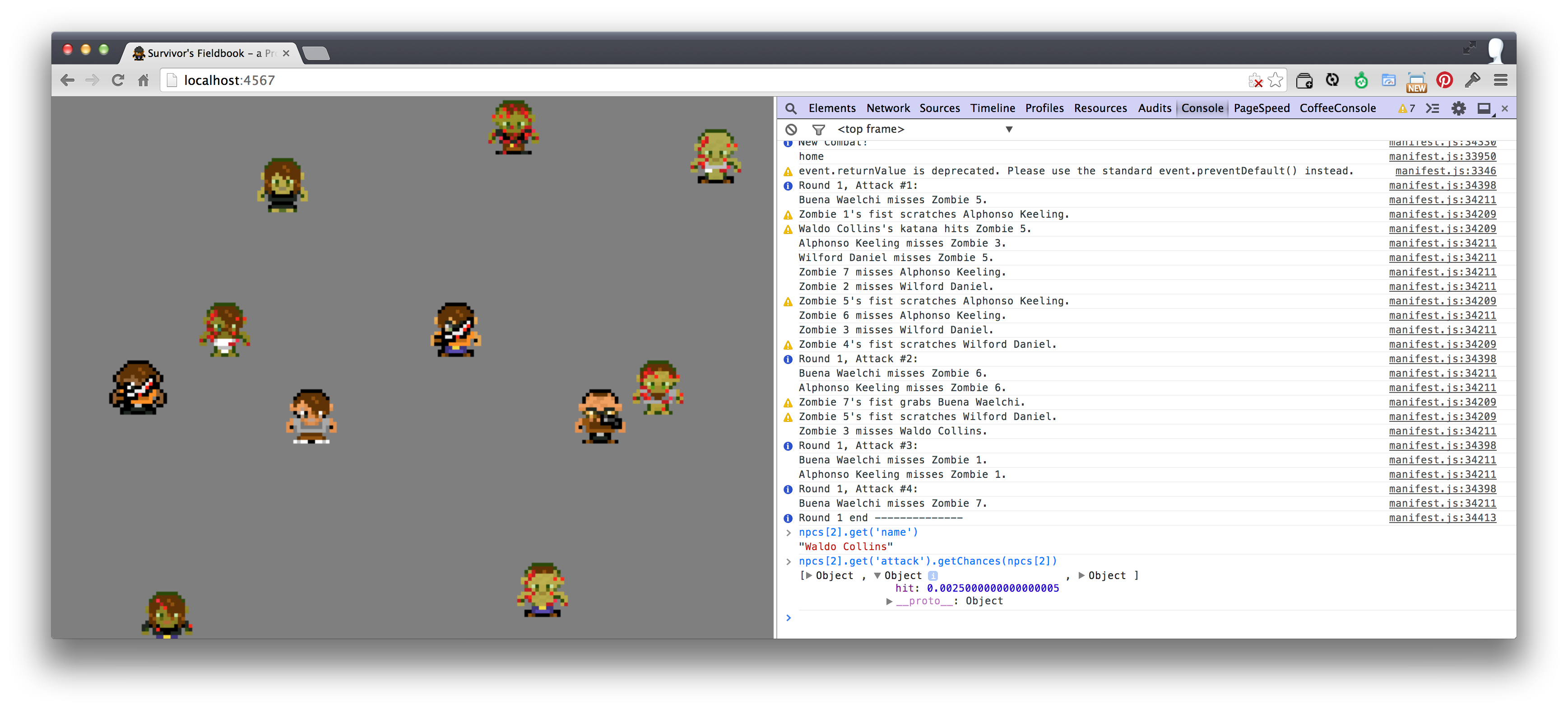This screenshot has height=710, width=1568.
Task: Select the Profiles tab
Action: point(1044,108)
